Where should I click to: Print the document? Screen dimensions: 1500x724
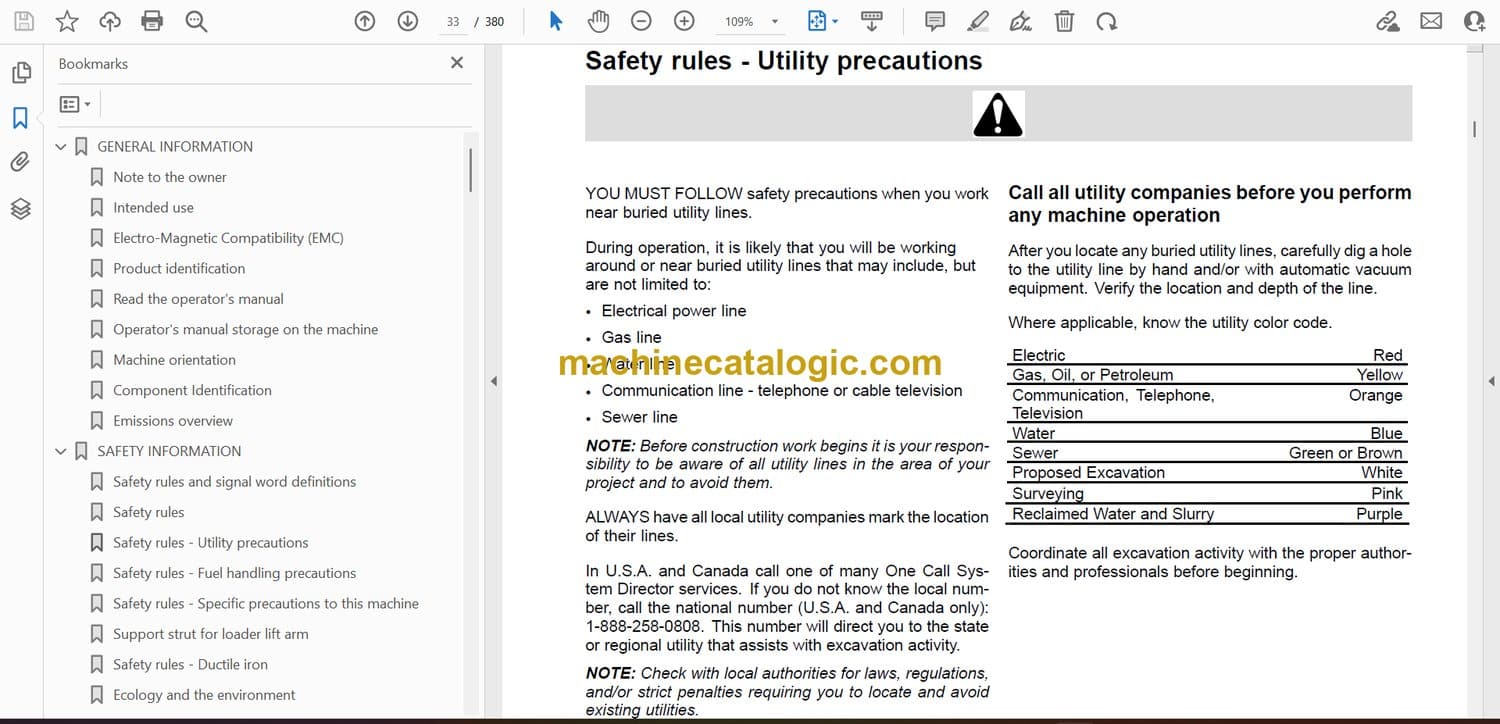152,21
